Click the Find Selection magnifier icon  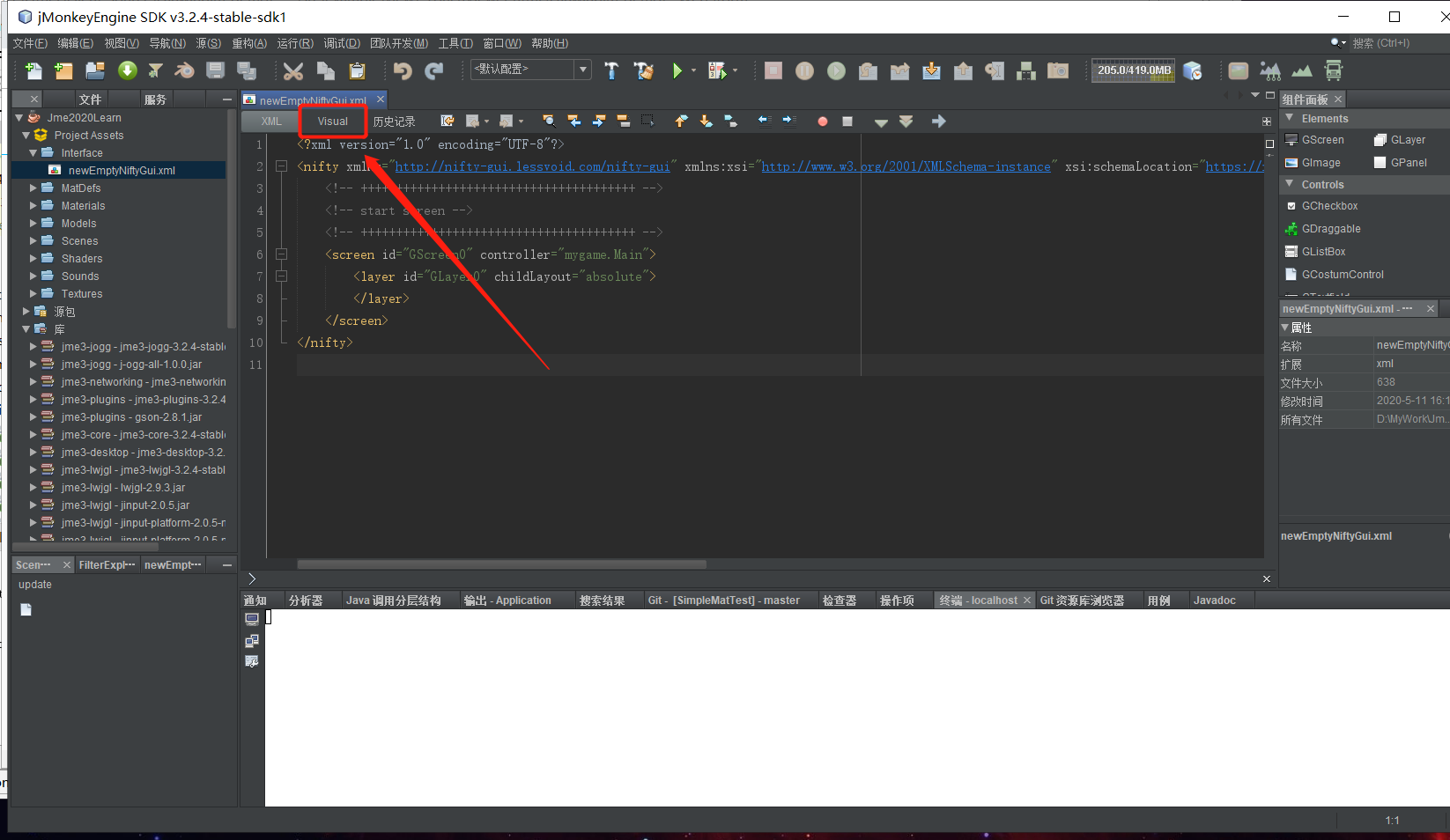coord(549,121)
